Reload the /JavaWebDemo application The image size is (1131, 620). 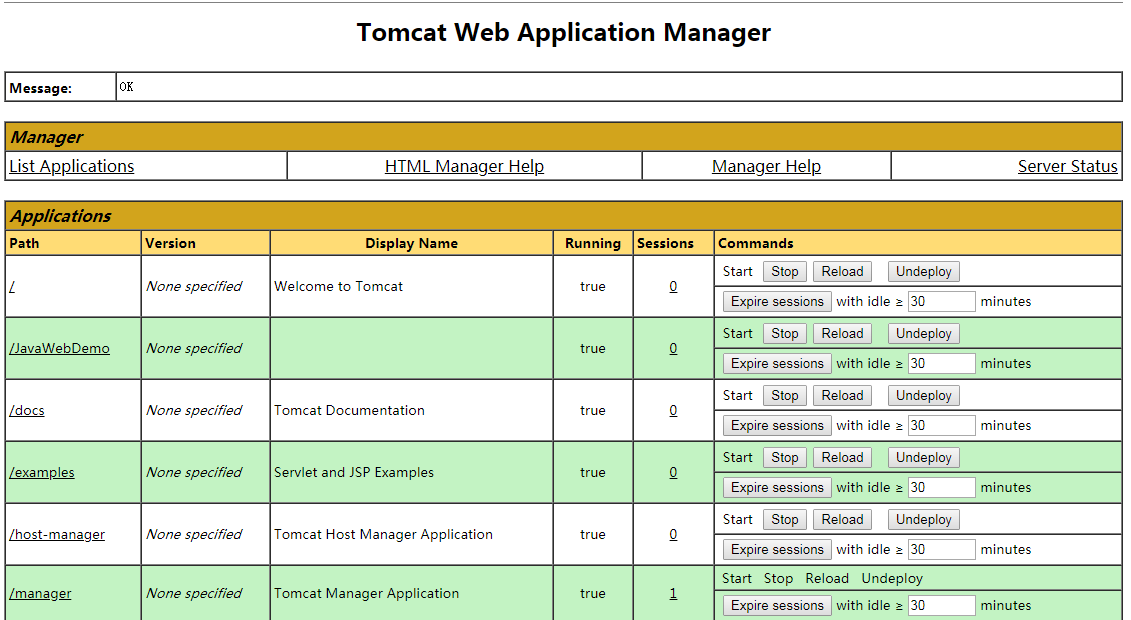(x=842, y=334)
